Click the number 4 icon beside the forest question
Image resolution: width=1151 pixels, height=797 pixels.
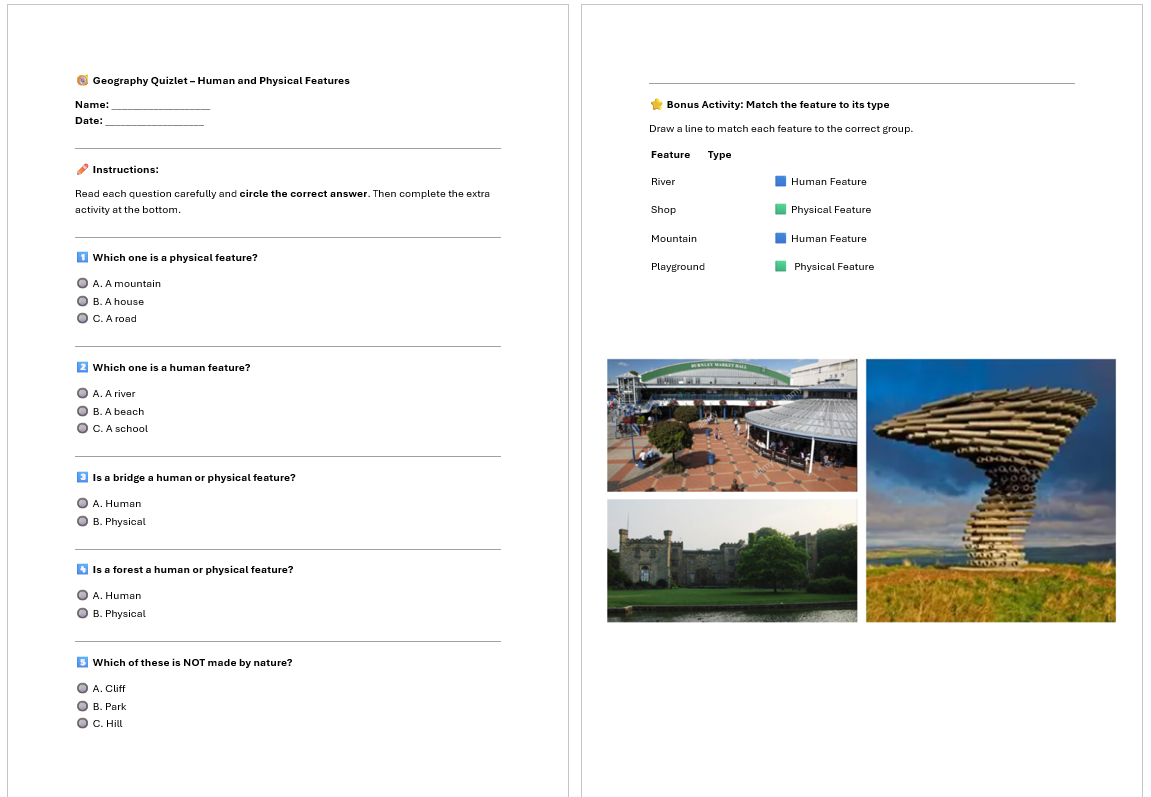click(x=82, y=569)
